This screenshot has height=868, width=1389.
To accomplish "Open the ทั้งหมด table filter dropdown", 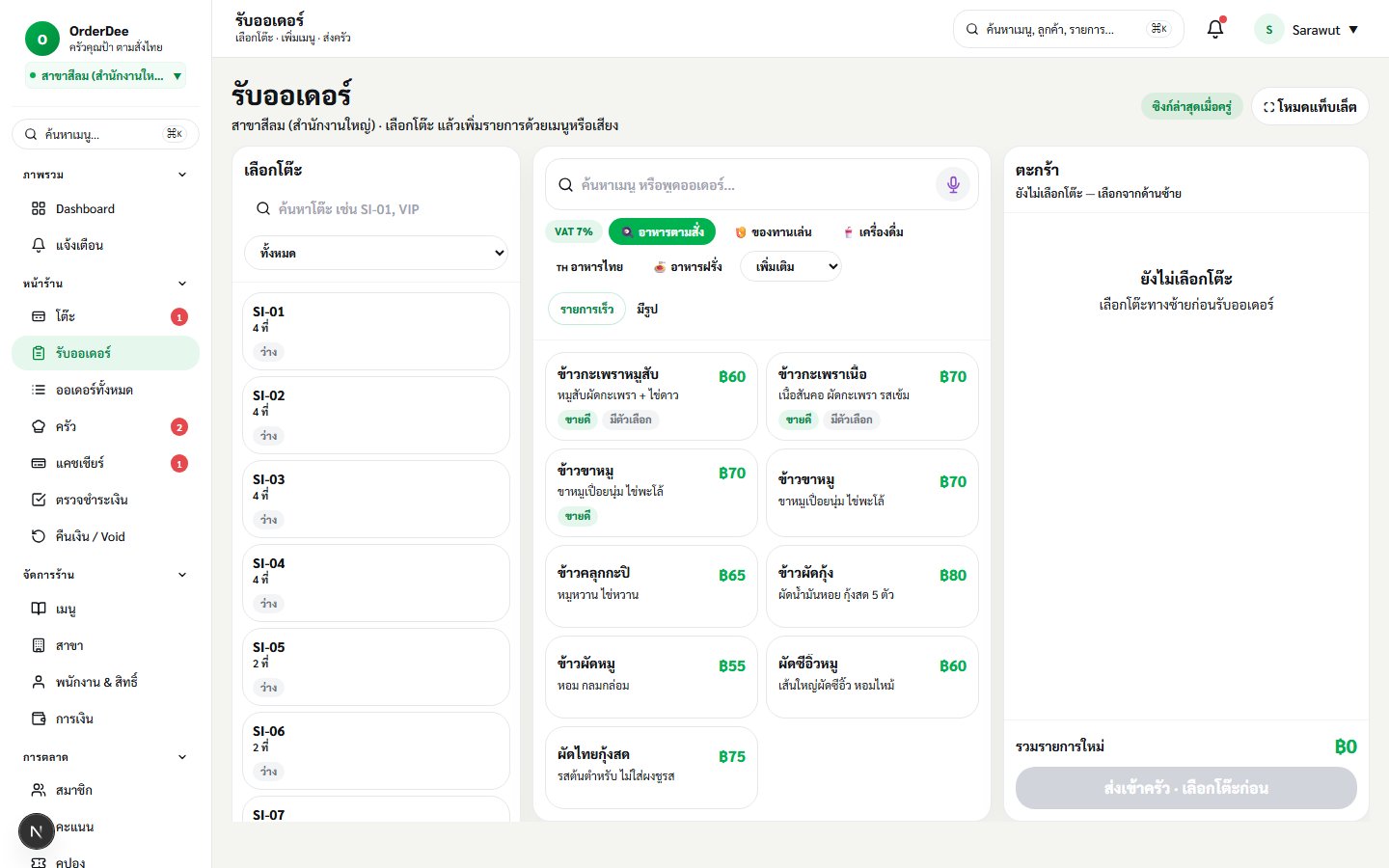I will pos(376,253).
